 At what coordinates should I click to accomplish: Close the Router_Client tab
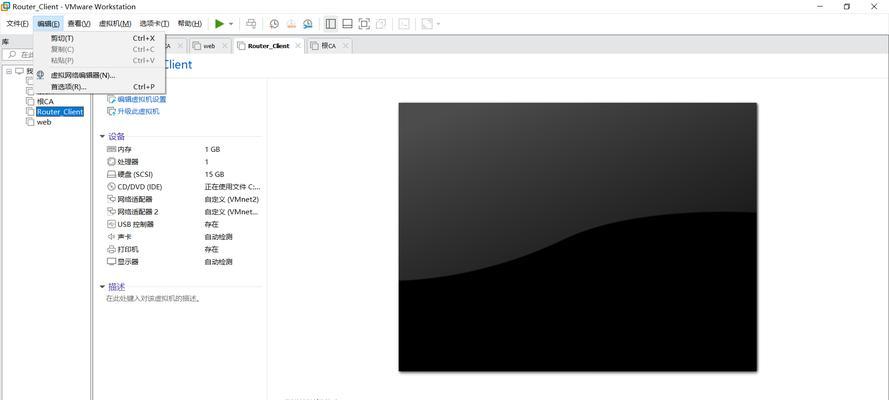click(x=298, y=46)
